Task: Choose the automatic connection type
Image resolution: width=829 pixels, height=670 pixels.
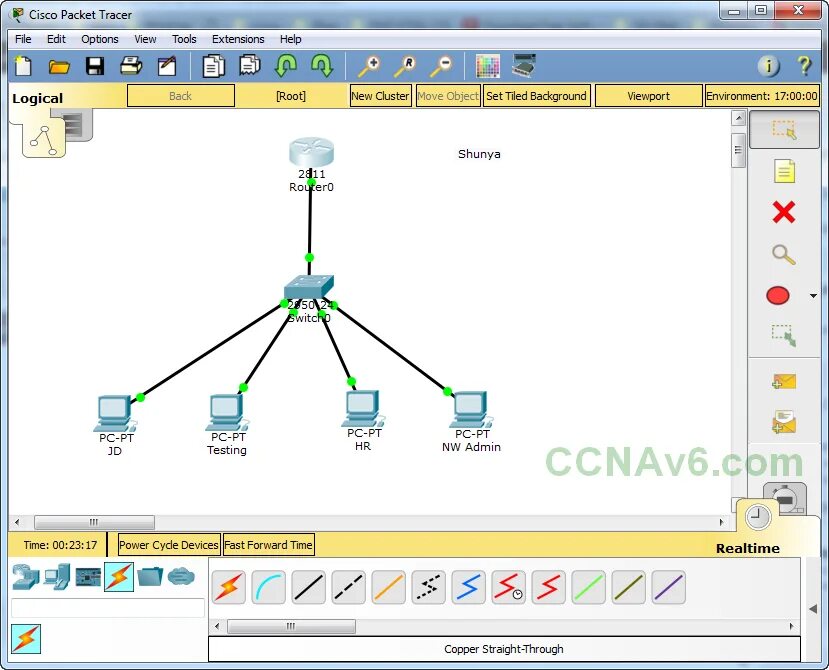Action: 228,588
